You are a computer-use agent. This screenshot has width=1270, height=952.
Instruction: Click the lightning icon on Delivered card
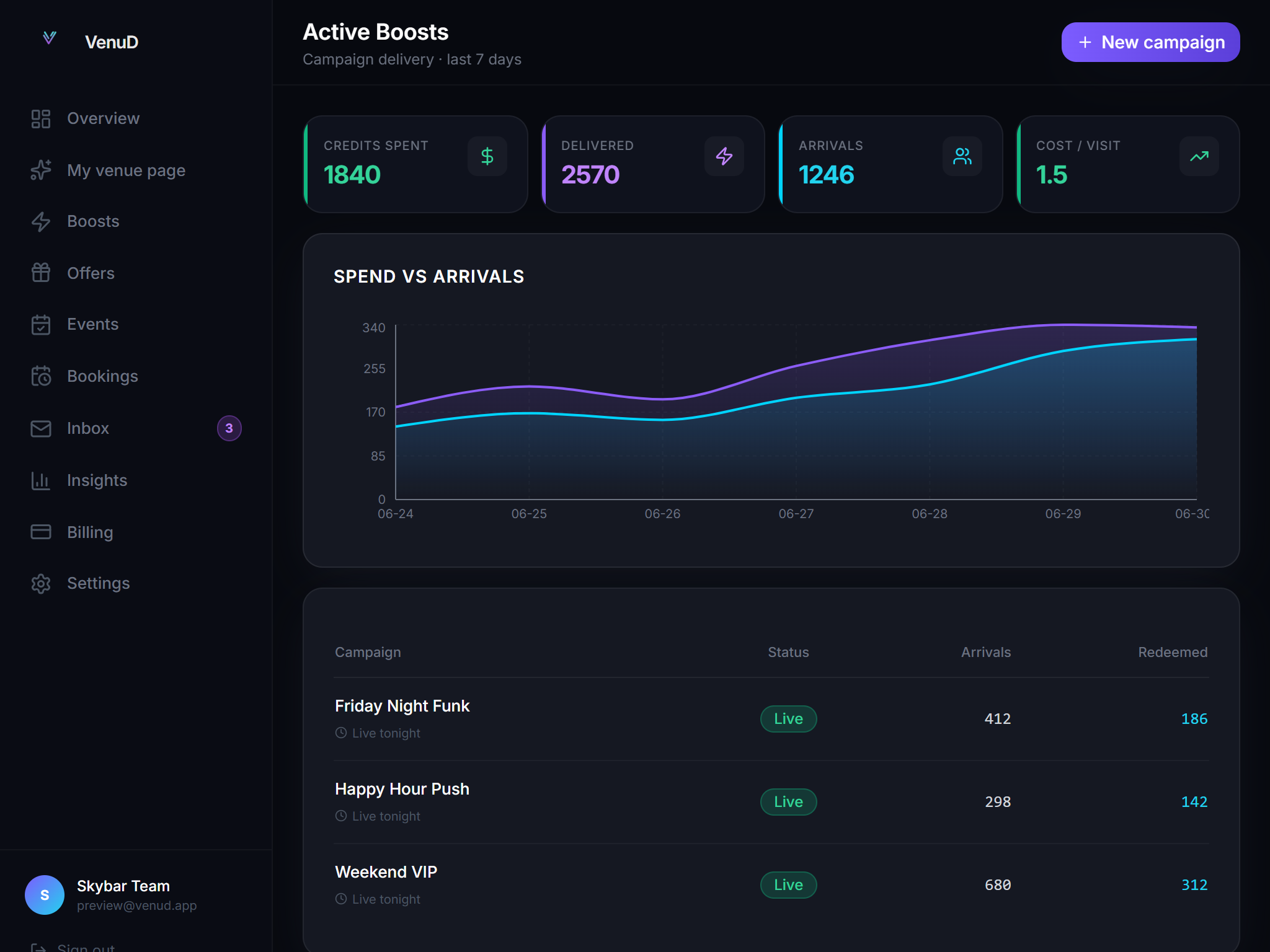(724, 156)
